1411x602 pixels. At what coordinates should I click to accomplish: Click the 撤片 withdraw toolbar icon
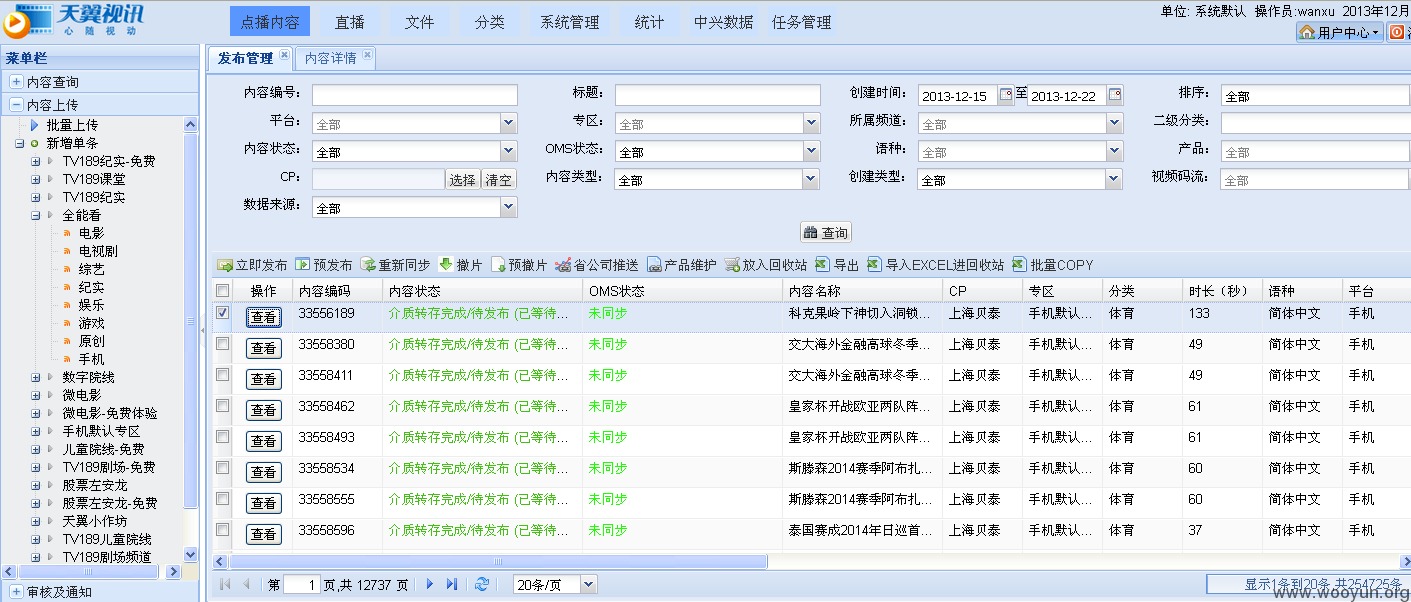tap(446, 265)
